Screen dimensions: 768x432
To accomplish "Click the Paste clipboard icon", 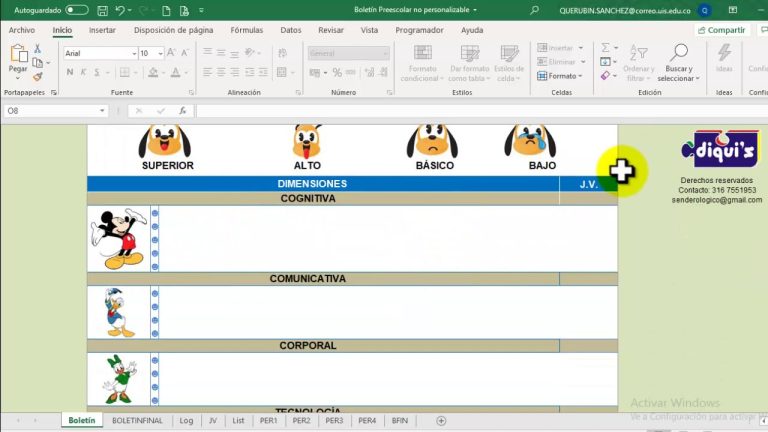I will [x=18, y=53].
